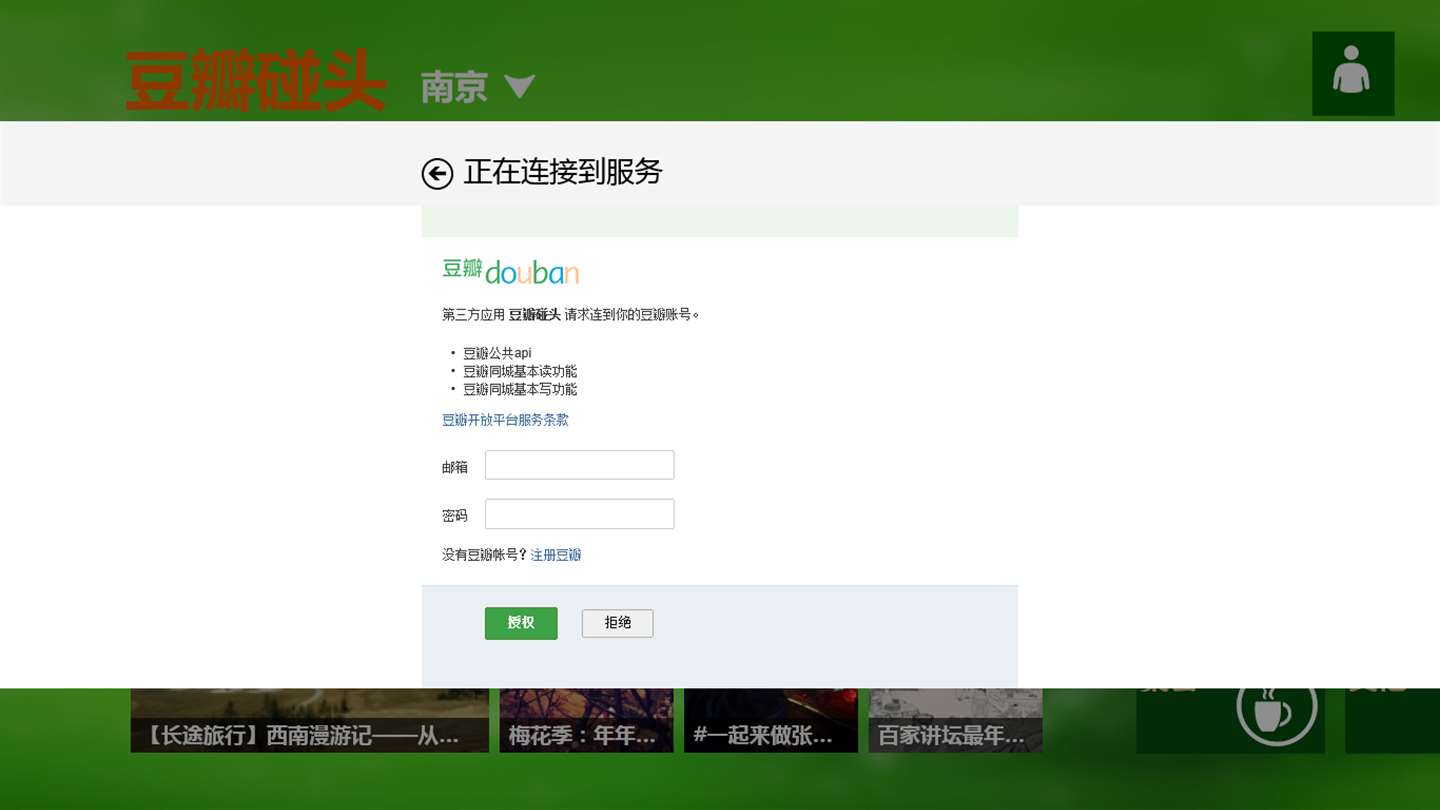Open the 注册豆瓣 registration link

(556, 555)
